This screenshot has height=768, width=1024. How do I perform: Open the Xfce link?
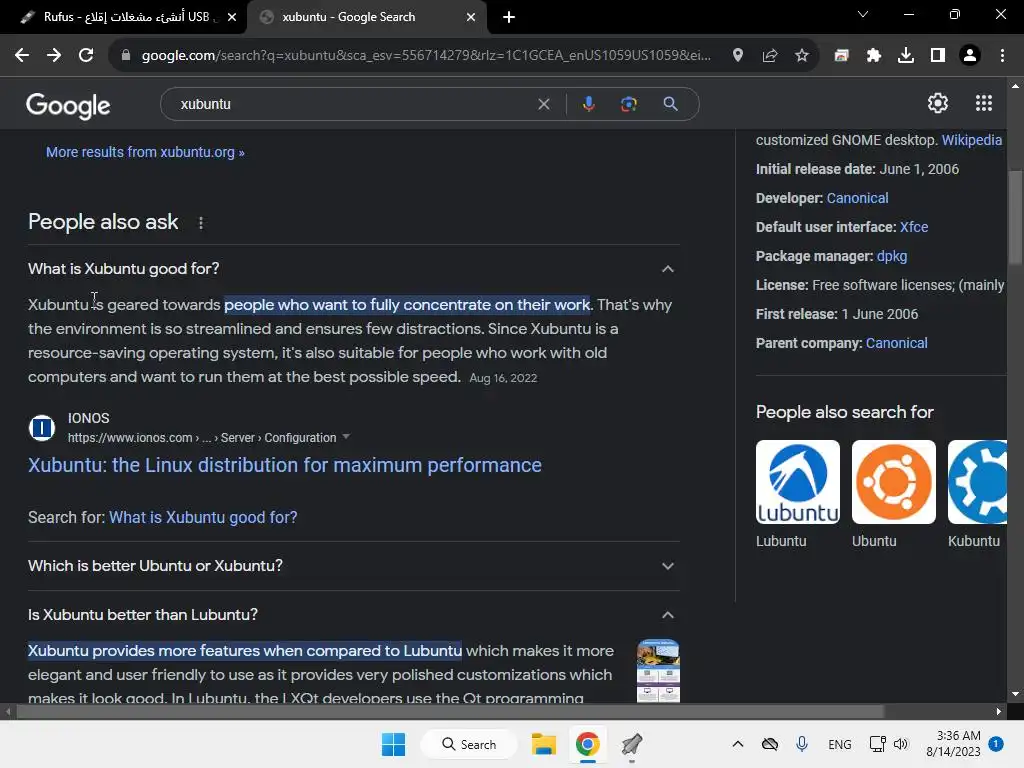pyautogui.click(x=914, y=227)
